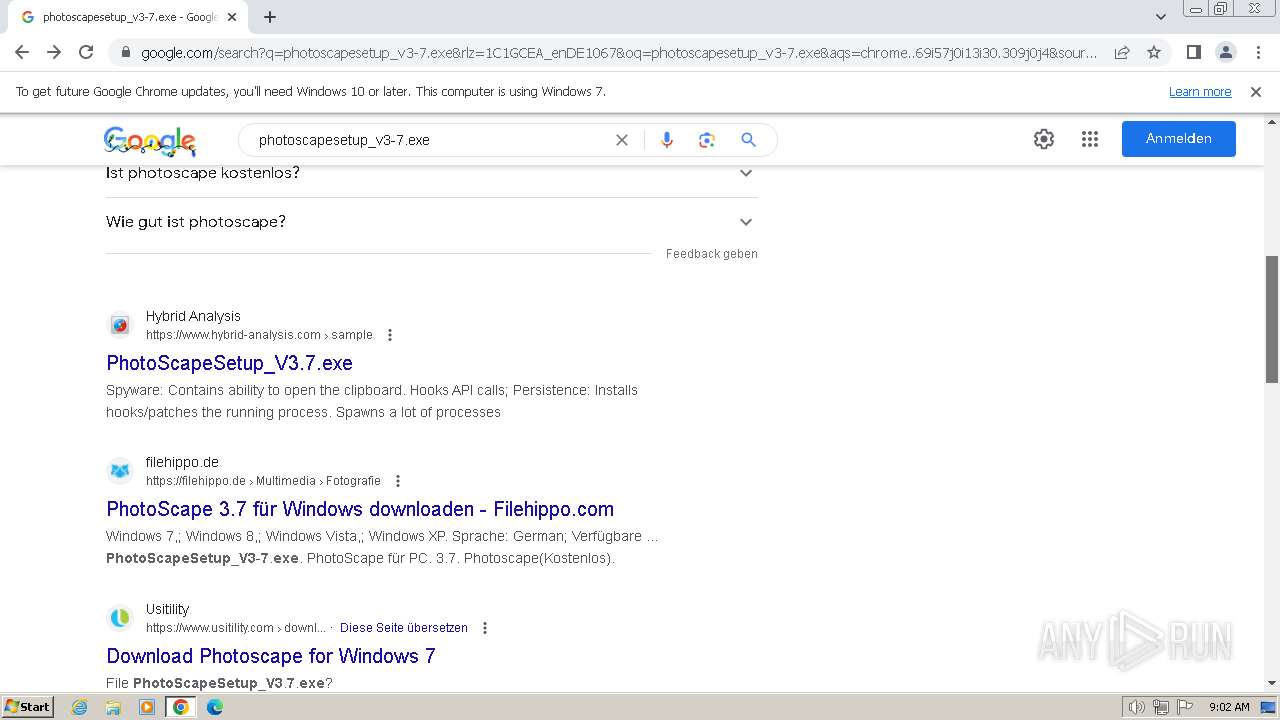Clear the search query text
The width and height of the screenshot is (1280, 720).
(622, 140)
